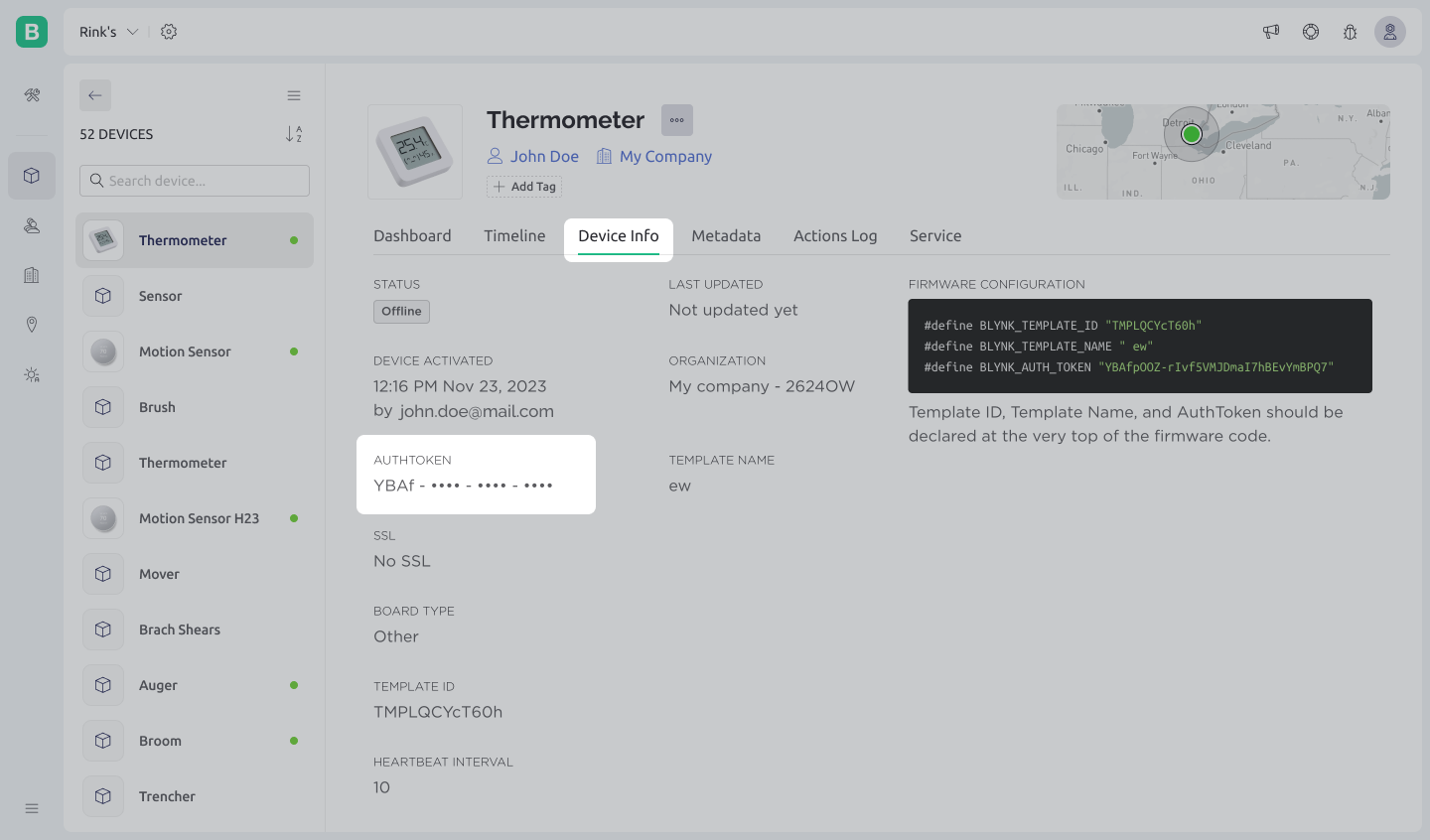Open the Developer Zone tools icon

coord(32,95)
